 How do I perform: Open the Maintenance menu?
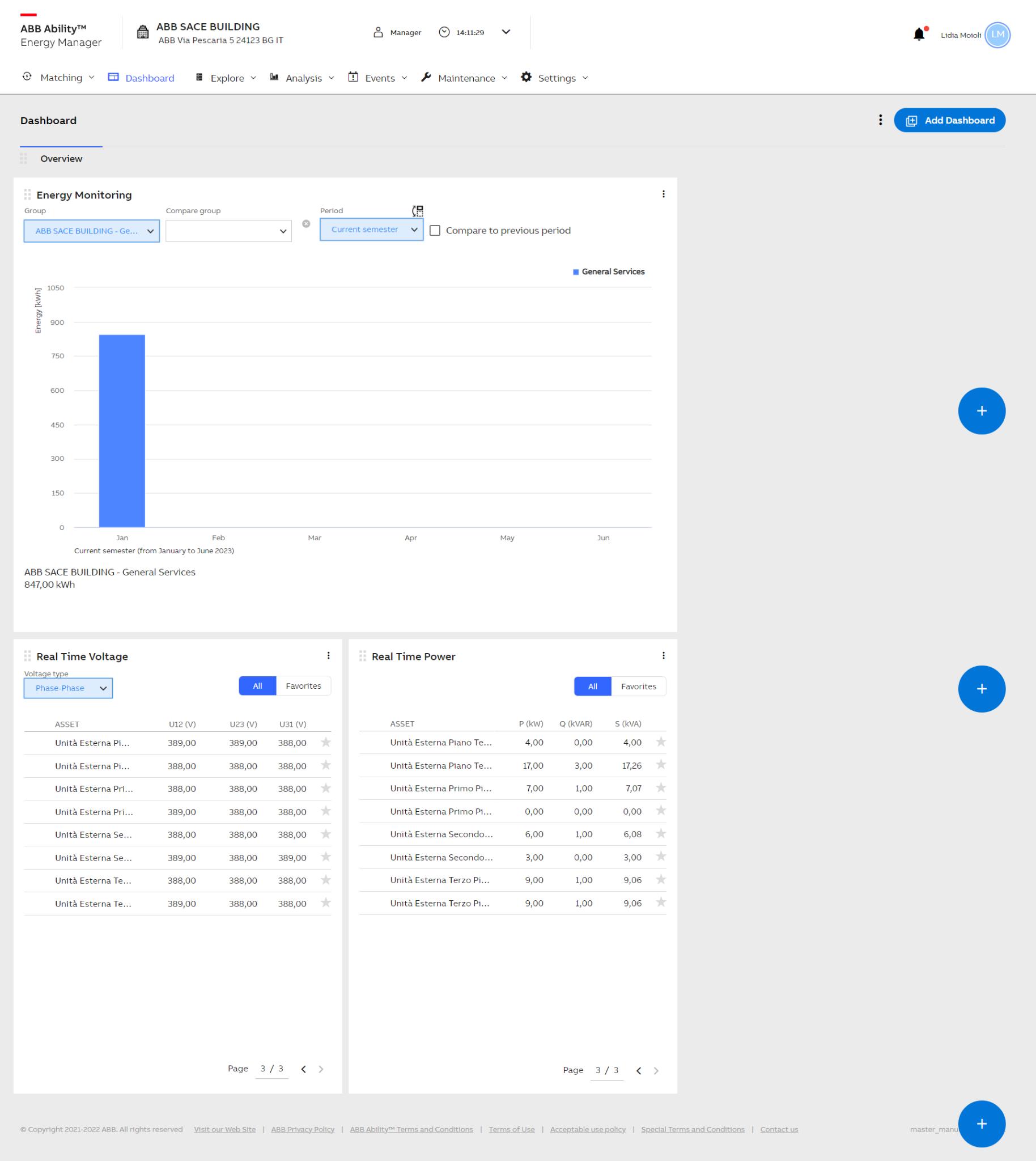(465, 78)
